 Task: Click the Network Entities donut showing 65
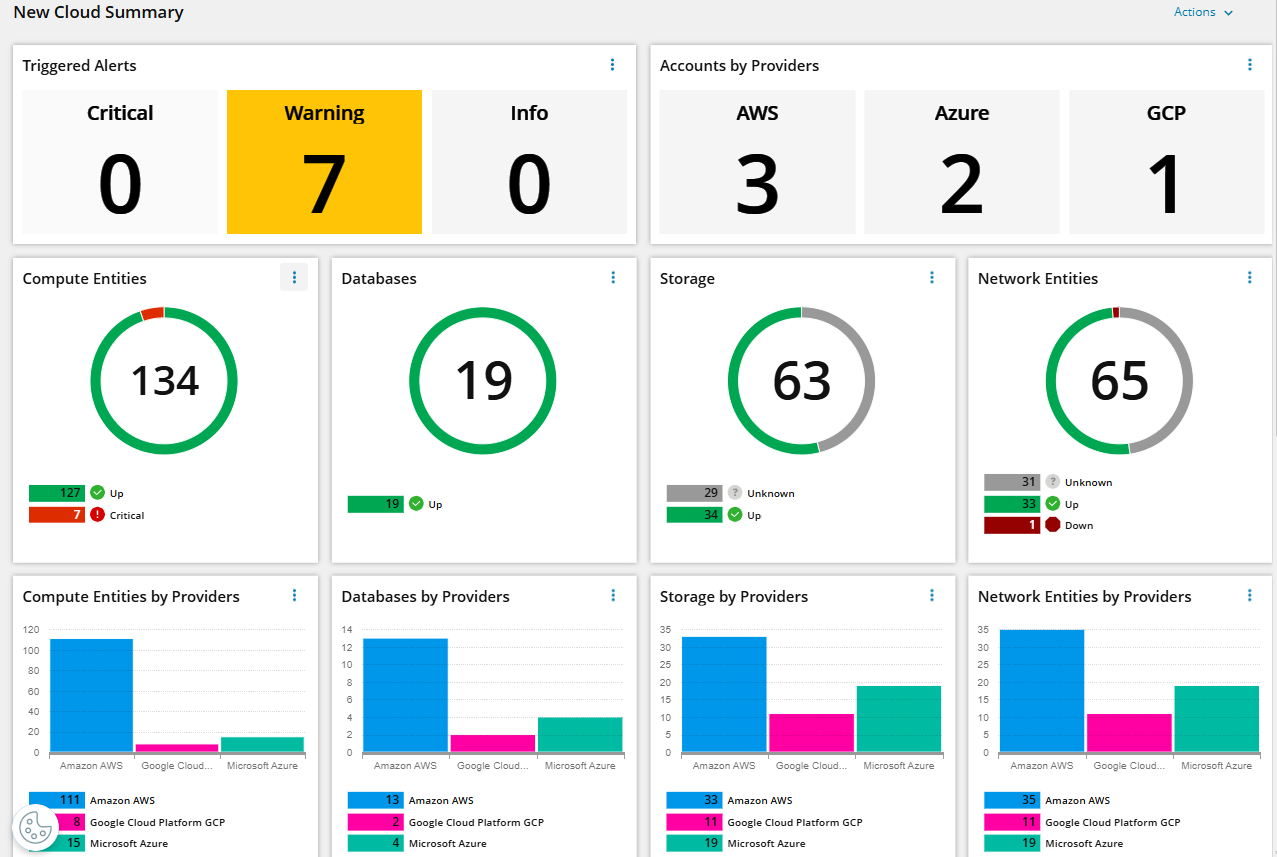point(1120,380)
